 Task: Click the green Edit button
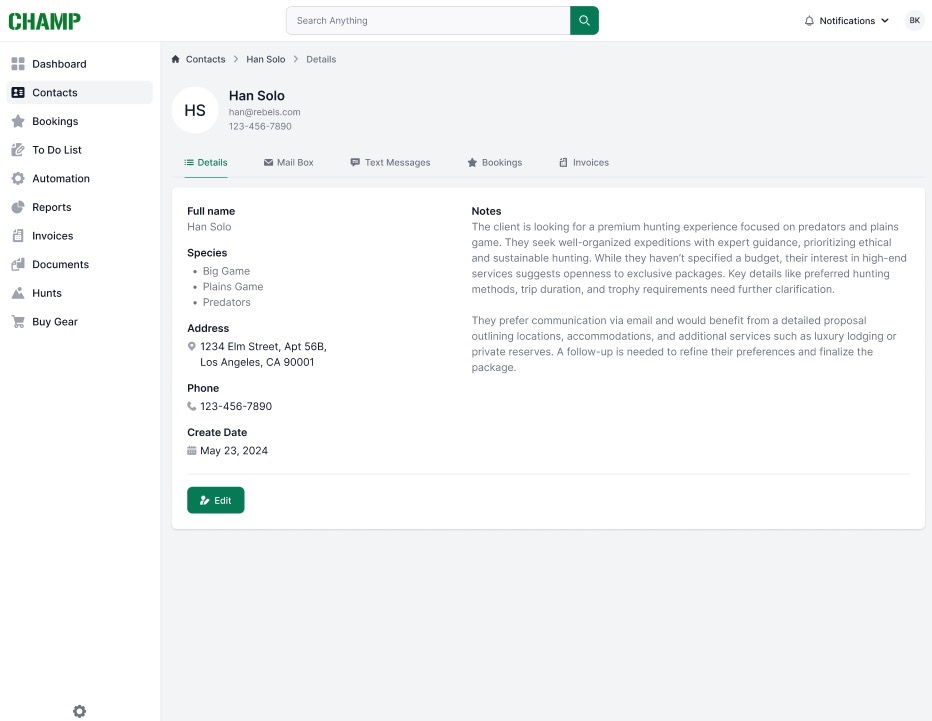click(x=215, y=500)
